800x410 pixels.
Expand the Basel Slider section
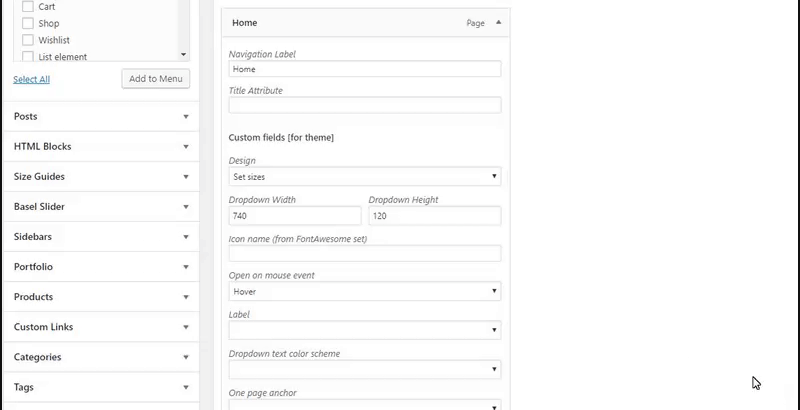(100, 206)
